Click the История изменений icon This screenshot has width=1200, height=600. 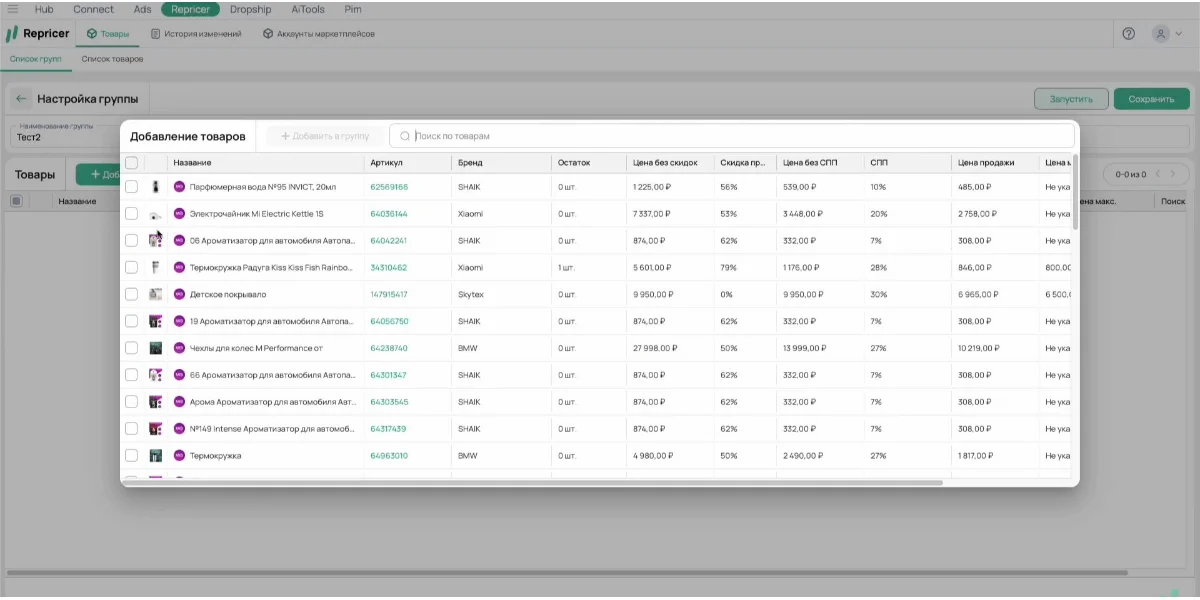tap(155, 33)
